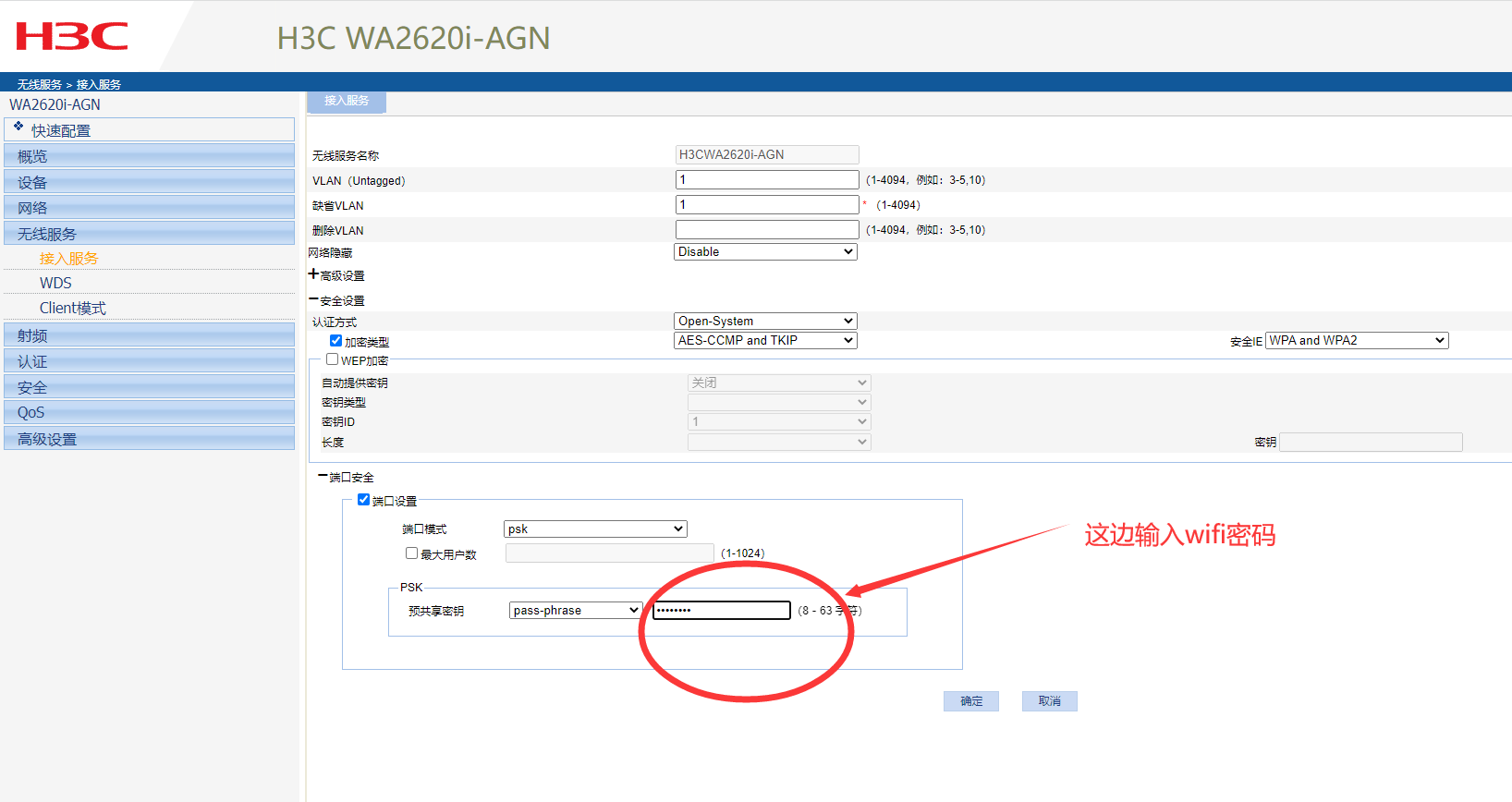The width and height of the screenshot is (1512, 802).
Task: Open the 射频 radio menu
Action: pyautogui.click(x=150, y=334)
